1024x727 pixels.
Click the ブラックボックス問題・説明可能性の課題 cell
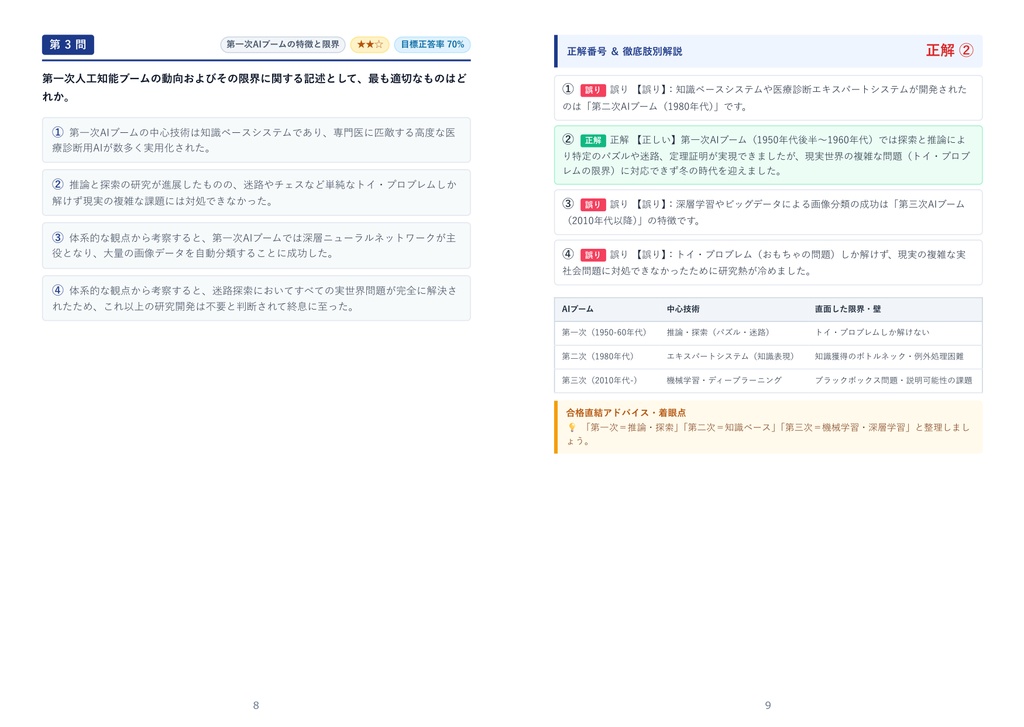click(893, 380)
